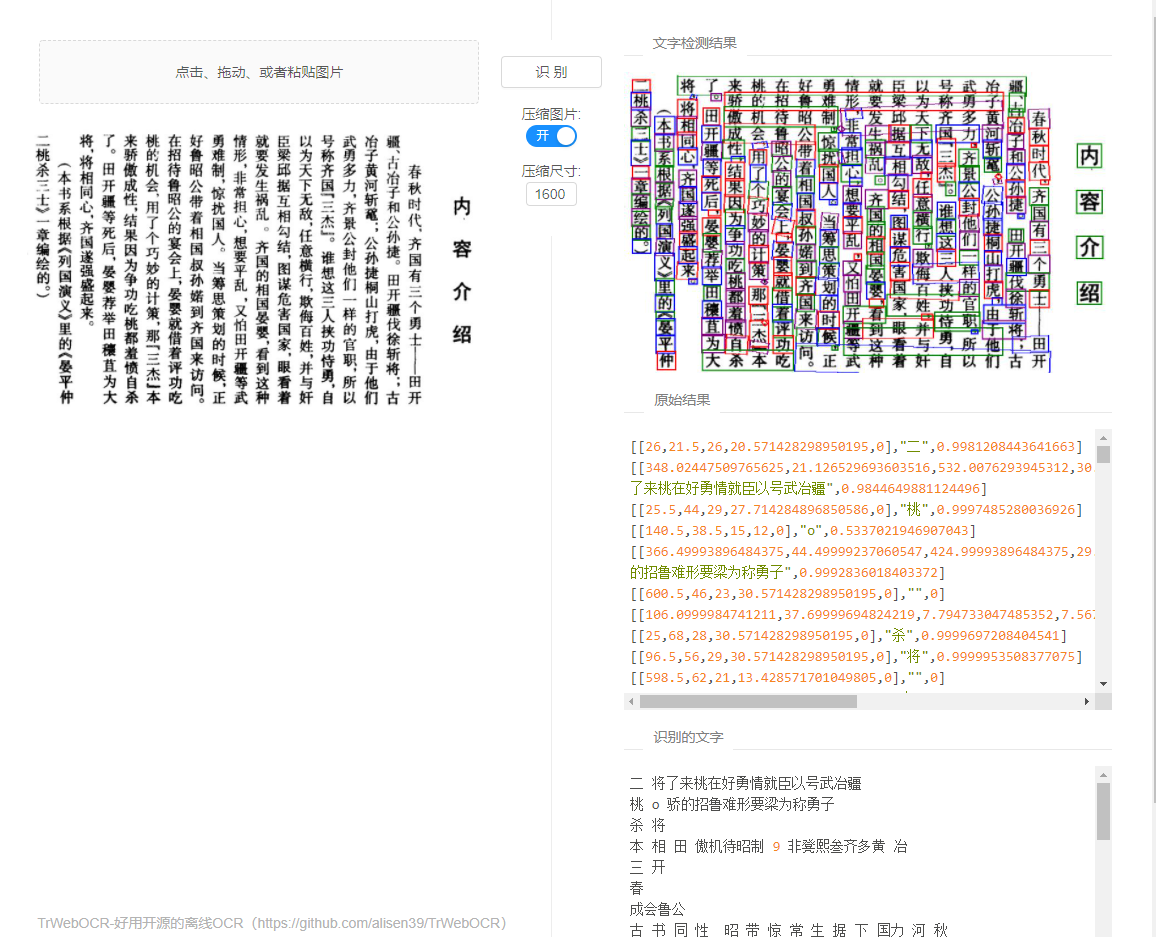Click the left arrow of the raw results scrollbar
The width and height of the screenshot is (1156, 937).
click(x=630, y=701)
